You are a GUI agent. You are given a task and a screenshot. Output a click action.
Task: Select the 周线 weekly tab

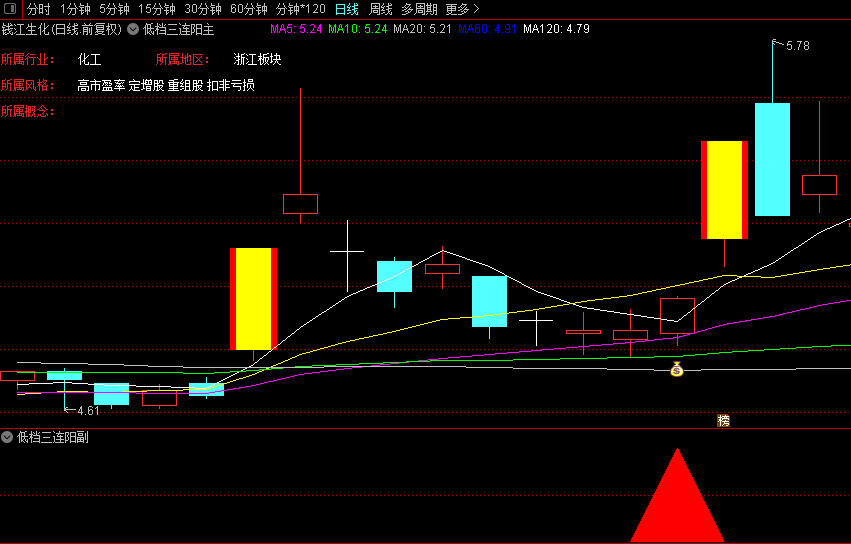point(380,9)
